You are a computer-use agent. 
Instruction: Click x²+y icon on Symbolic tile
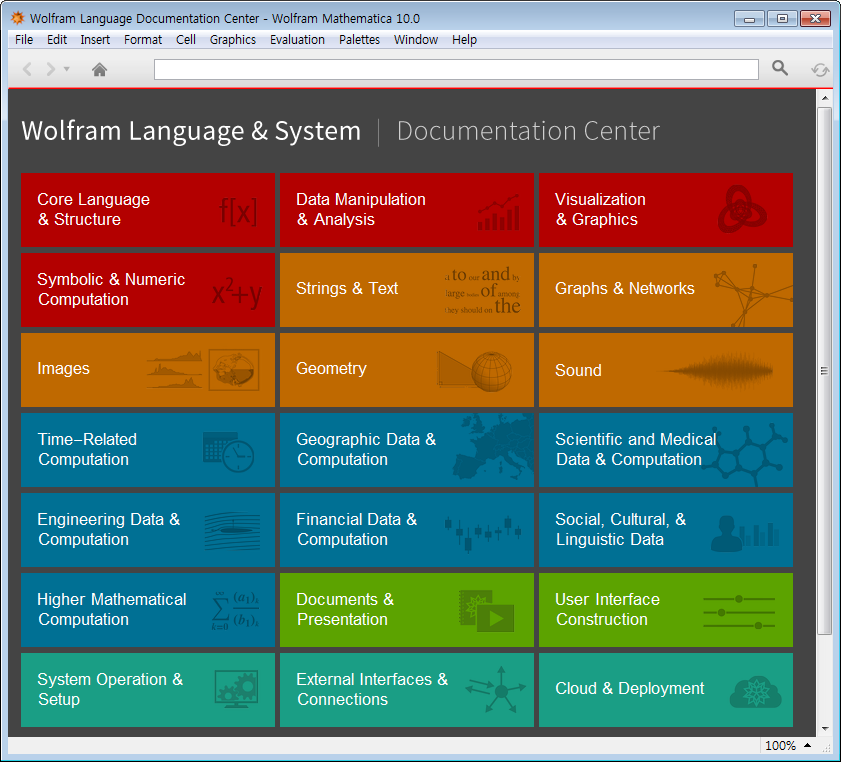click(x=237, y=293)
